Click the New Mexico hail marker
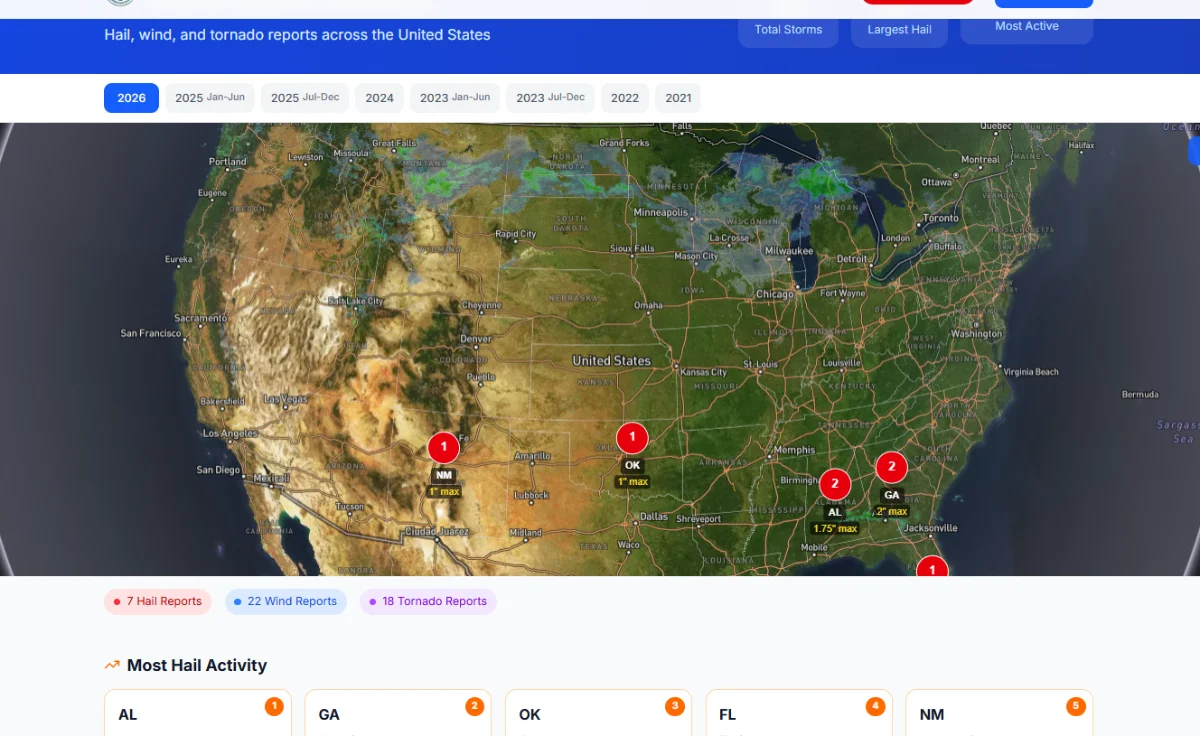1200x736 pixels. (x=443, y=447)
